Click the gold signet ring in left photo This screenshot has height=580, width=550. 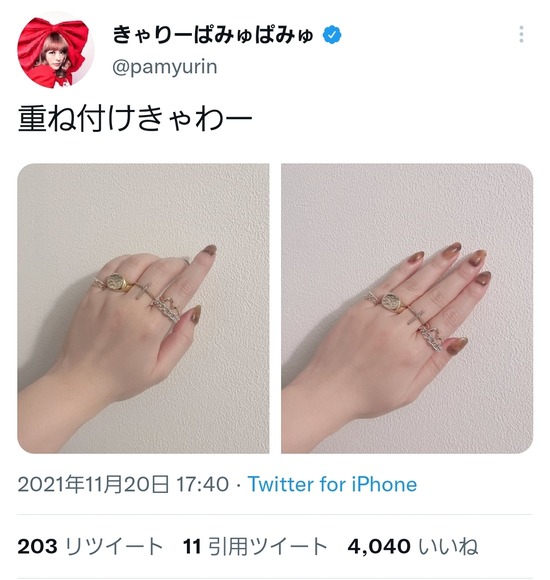tap(118, 282)
